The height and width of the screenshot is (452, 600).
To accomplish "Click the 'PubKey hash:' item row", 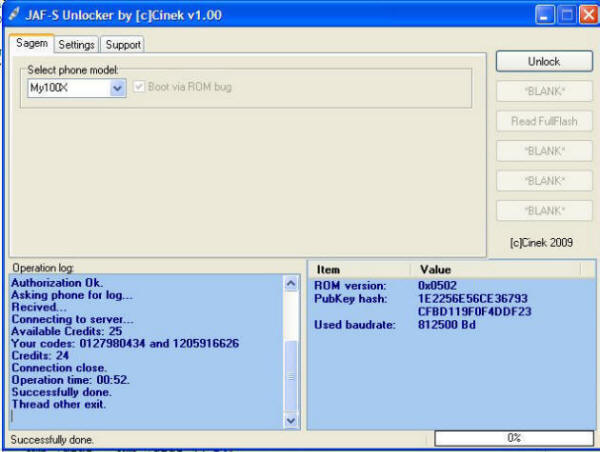I will click(351, 299).
